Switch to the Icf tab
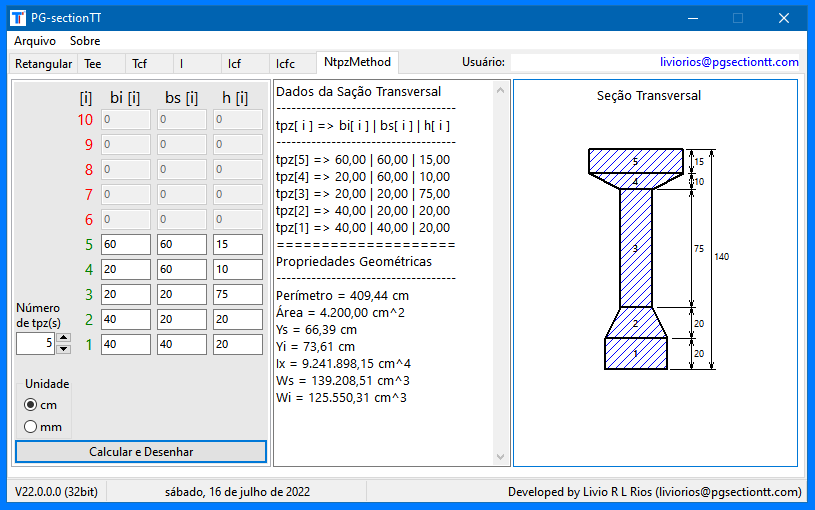 [x=234, y=64]
